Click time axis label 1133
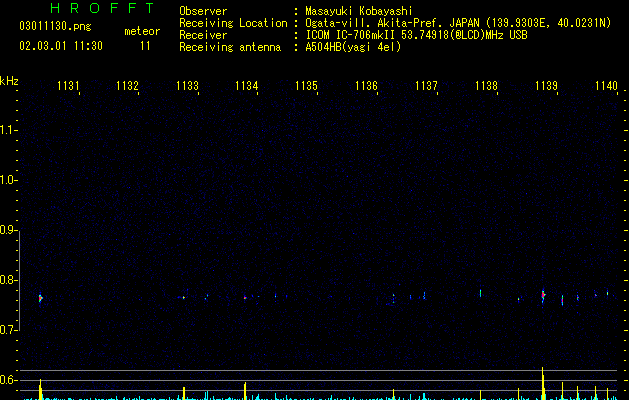This screenshot has width=629, height=400. (x=187, y=86)
